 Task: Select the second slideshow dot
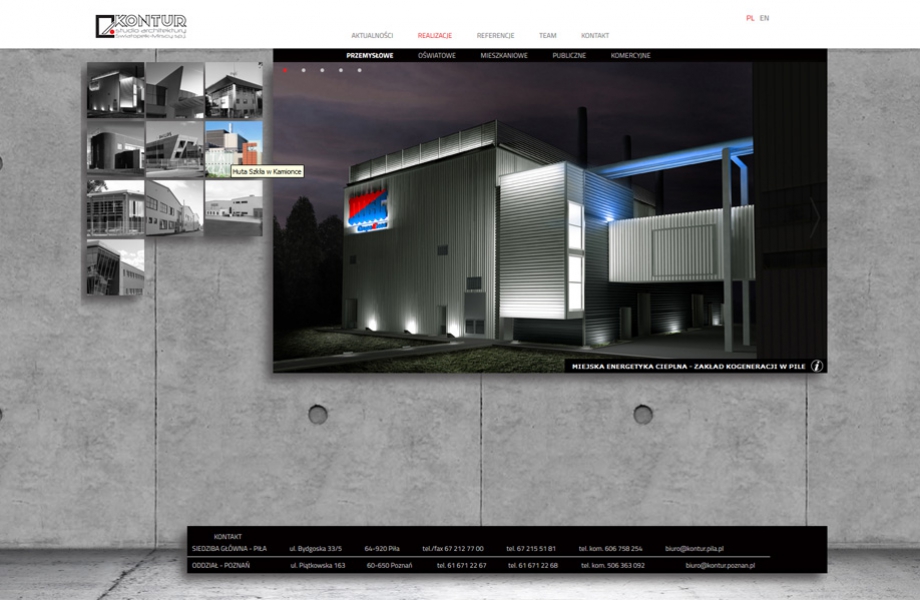[x=303, y=70]
